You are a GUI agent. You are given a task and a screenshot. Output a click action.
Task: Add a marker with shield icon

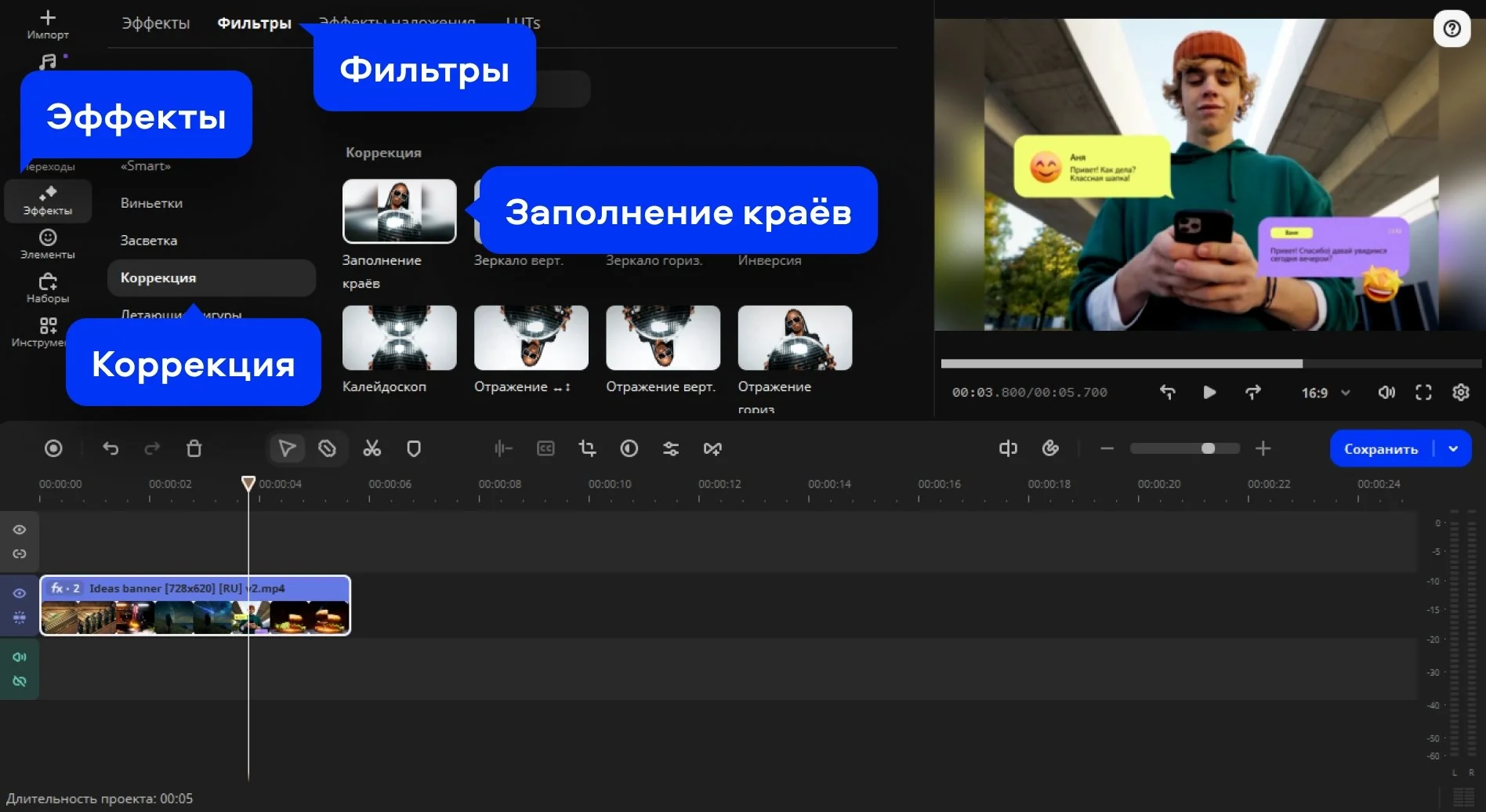[x=414, y=448]
